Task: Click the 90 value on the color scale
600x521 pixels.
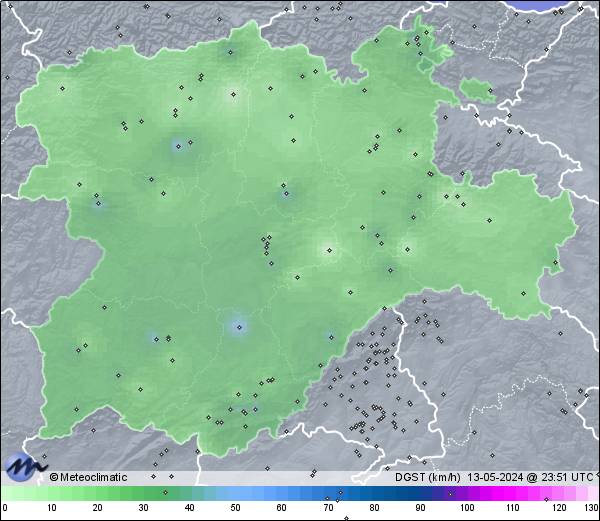Action: click(420, 508)
